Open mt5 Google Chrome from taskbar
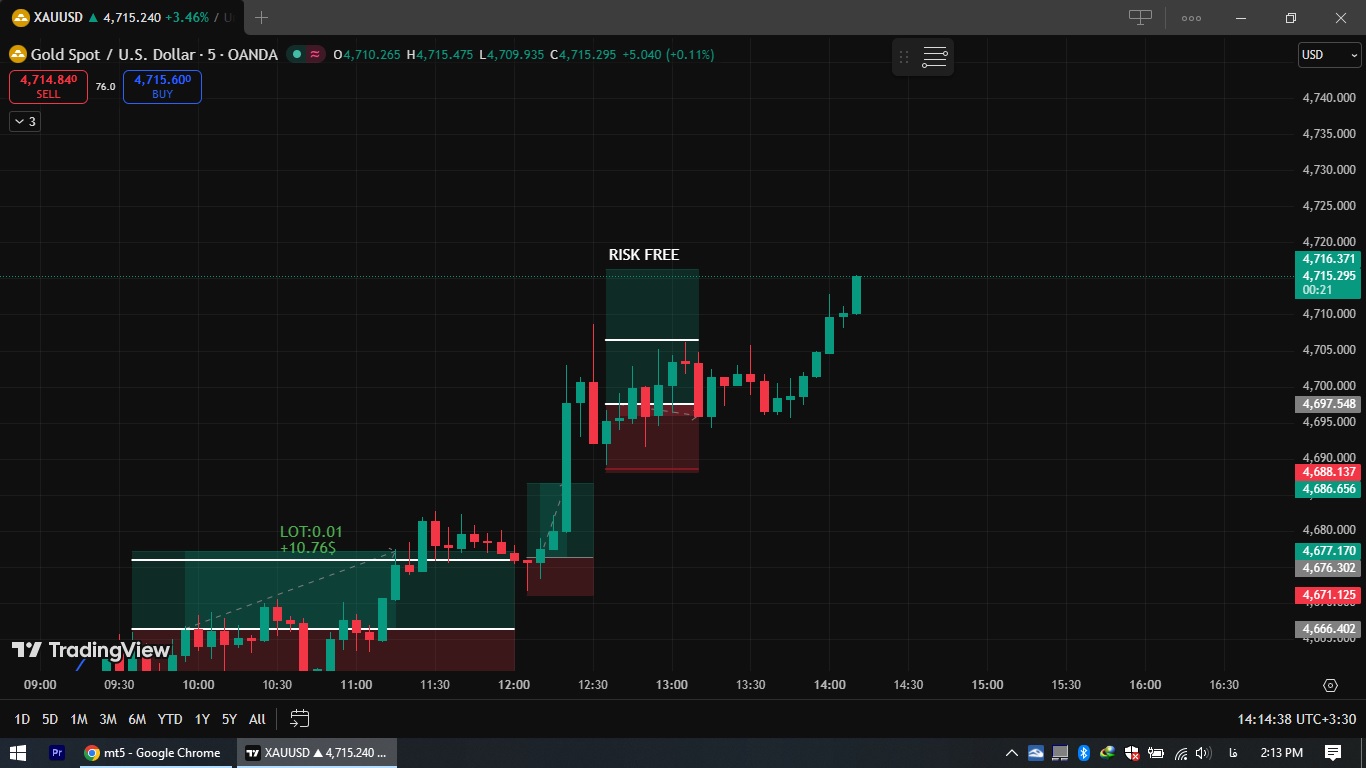This screenshot has width=1366, height=768. pyautogui.click(x=152, y=752)
